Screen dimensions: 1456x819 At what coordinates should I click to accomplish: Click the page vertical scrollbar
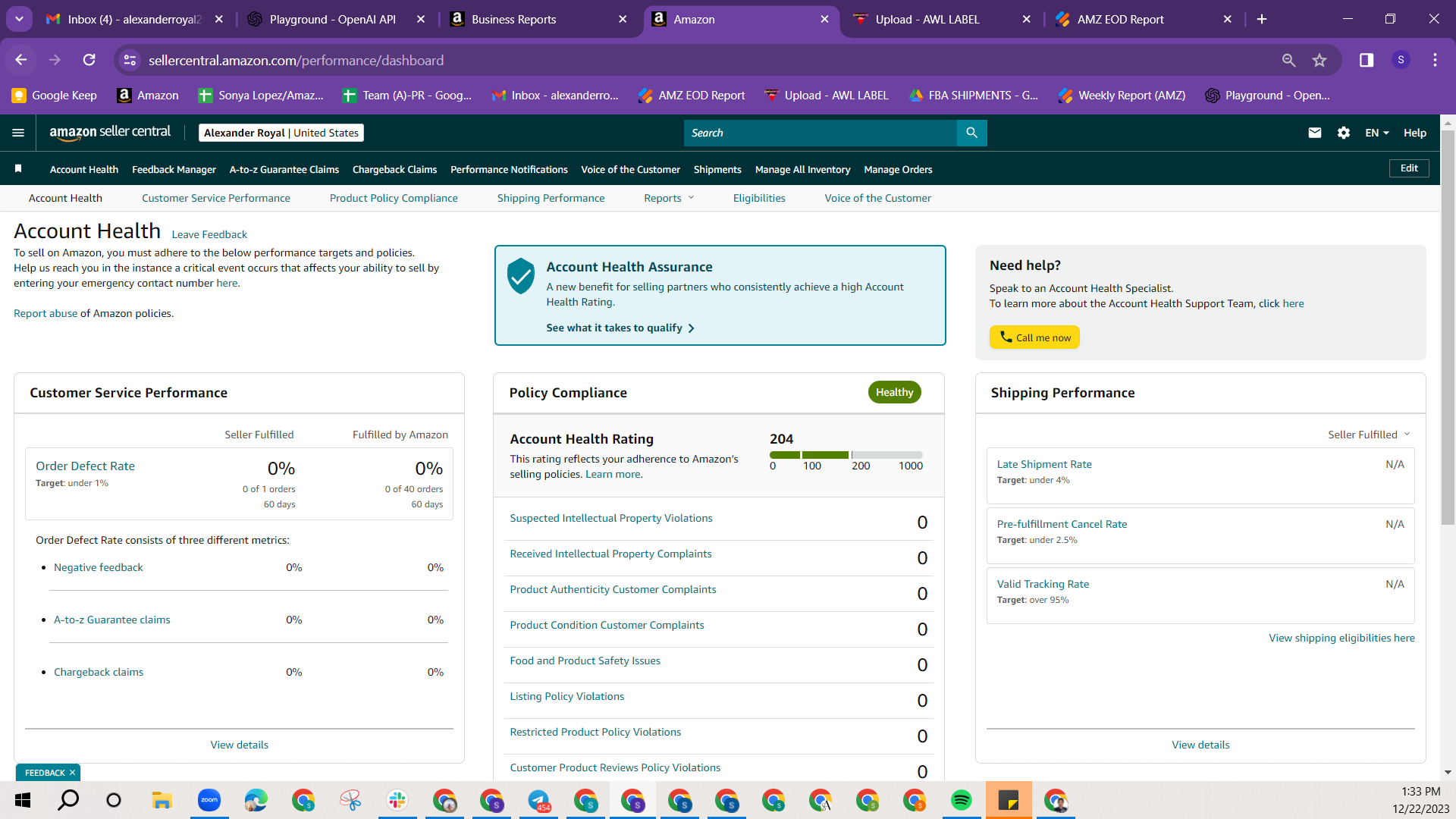(x=1448, y=328)
